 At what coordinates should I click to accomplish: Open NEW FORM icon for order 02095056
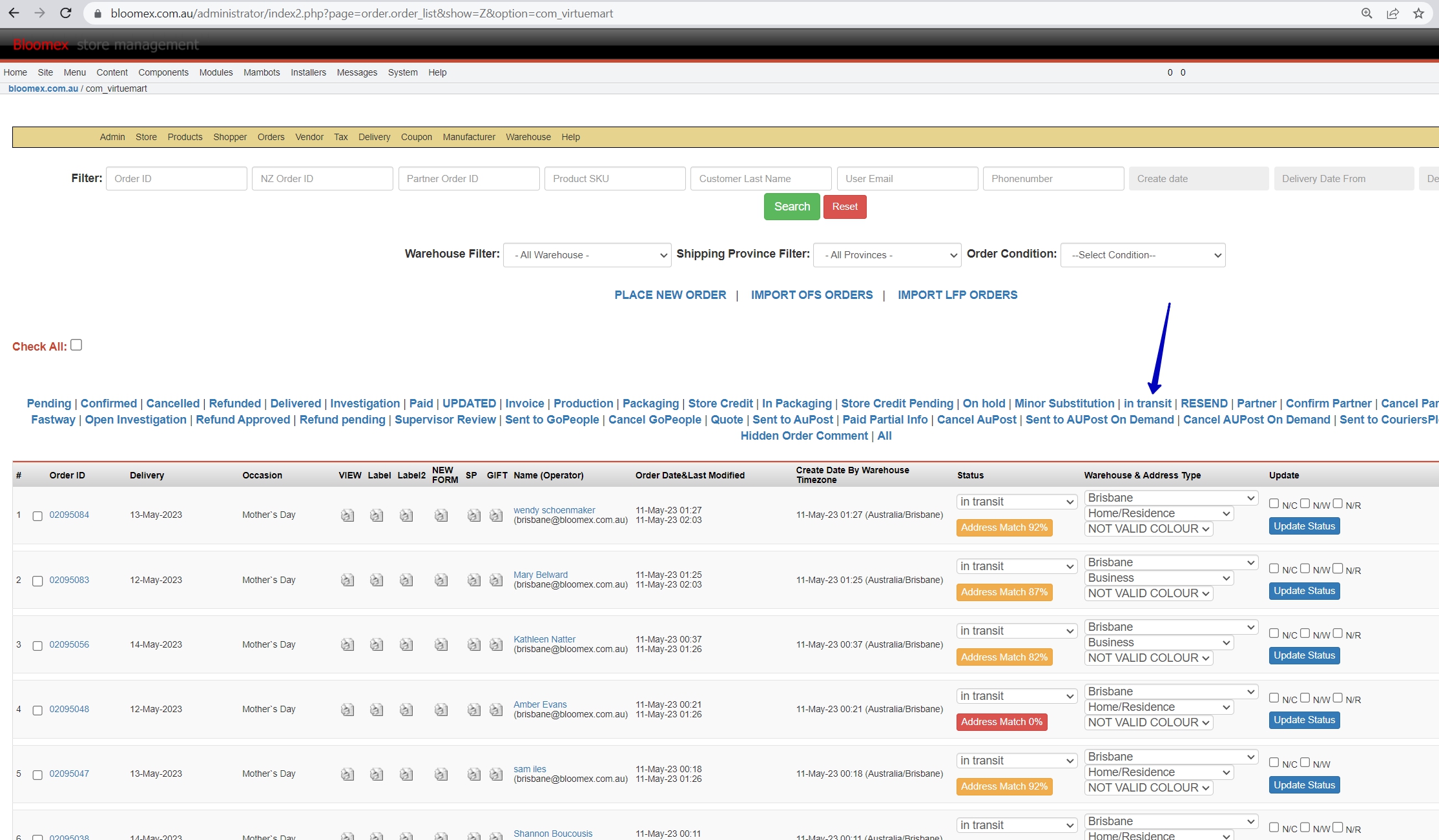(441, 644)
